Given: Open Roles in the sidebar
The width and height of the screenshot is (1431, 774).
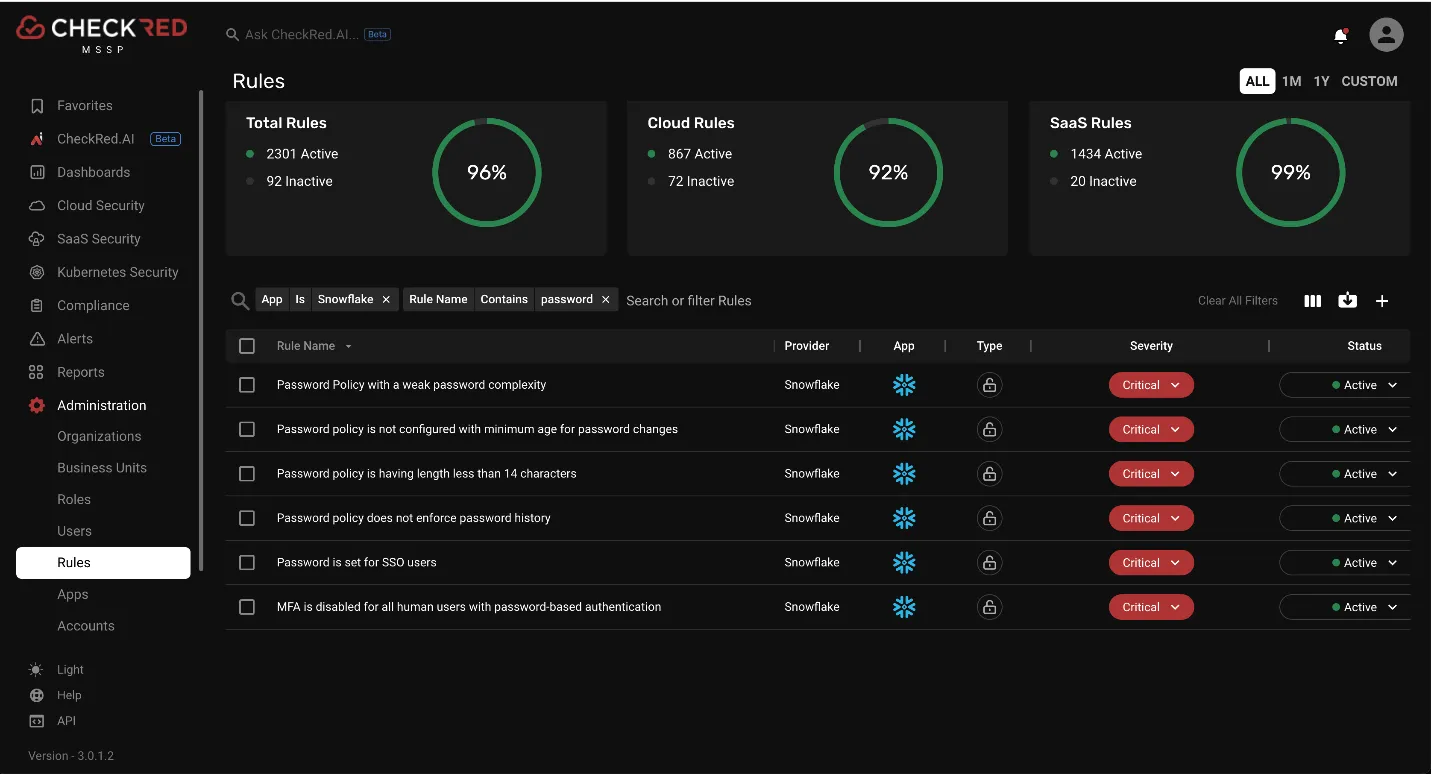Looking at the screenshot, I should pyautogui.click(x=74, y=499).
